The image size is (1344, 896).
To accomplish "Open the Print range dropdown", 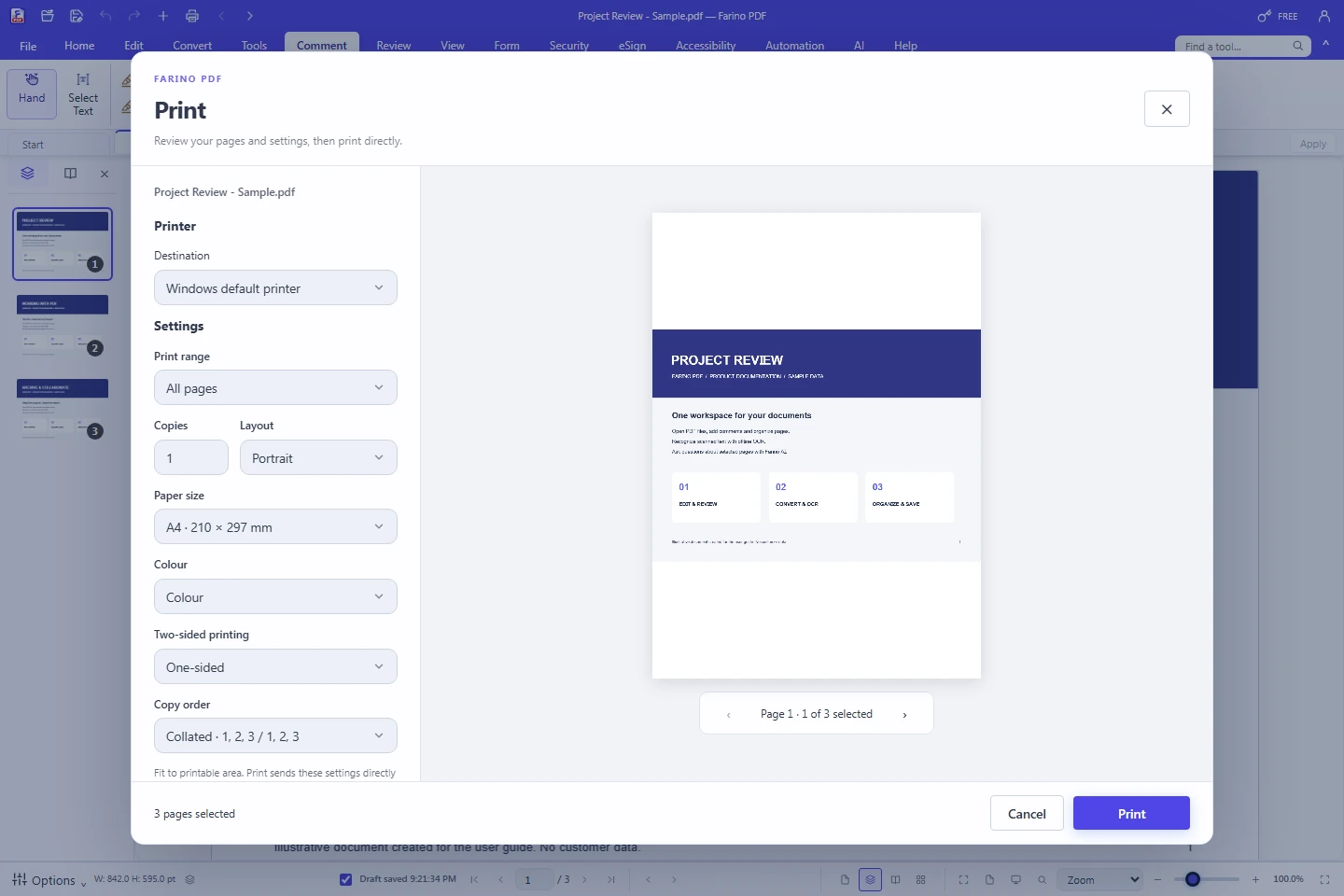I will 275,387.
